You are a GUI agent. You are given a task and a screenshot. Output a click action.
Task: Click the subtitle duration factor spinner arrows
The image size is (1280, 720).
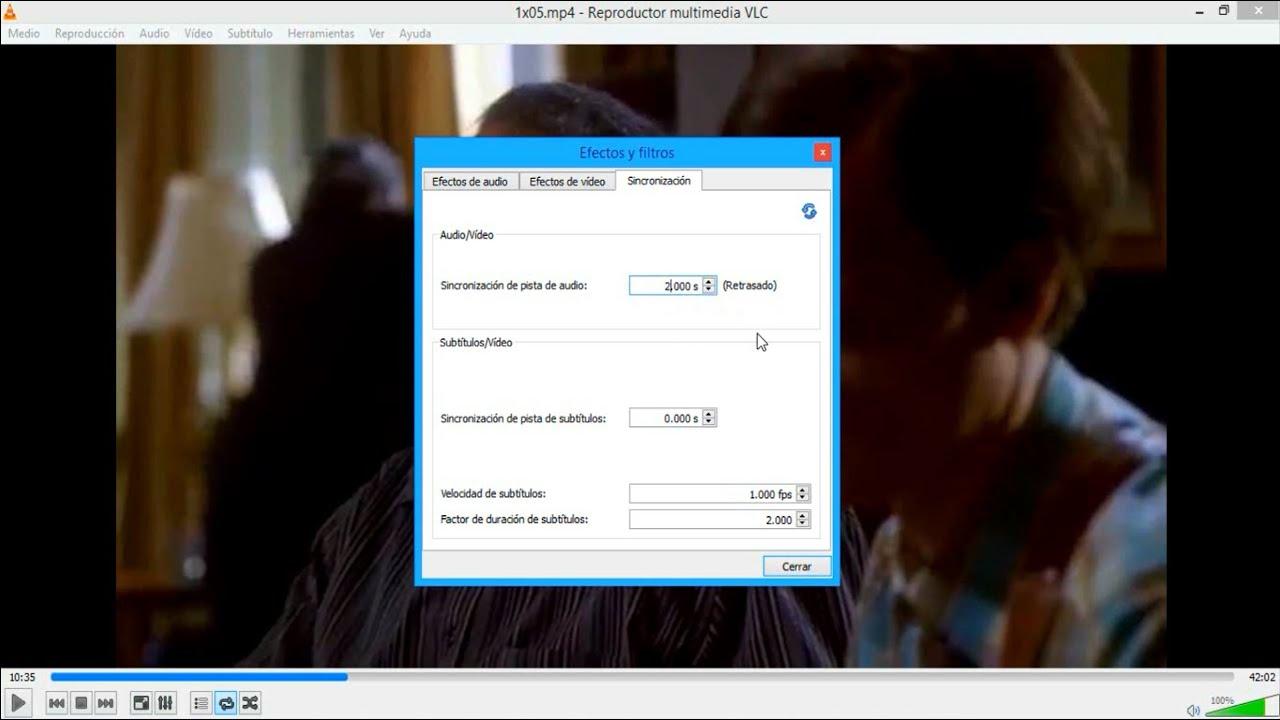point(803,520)
